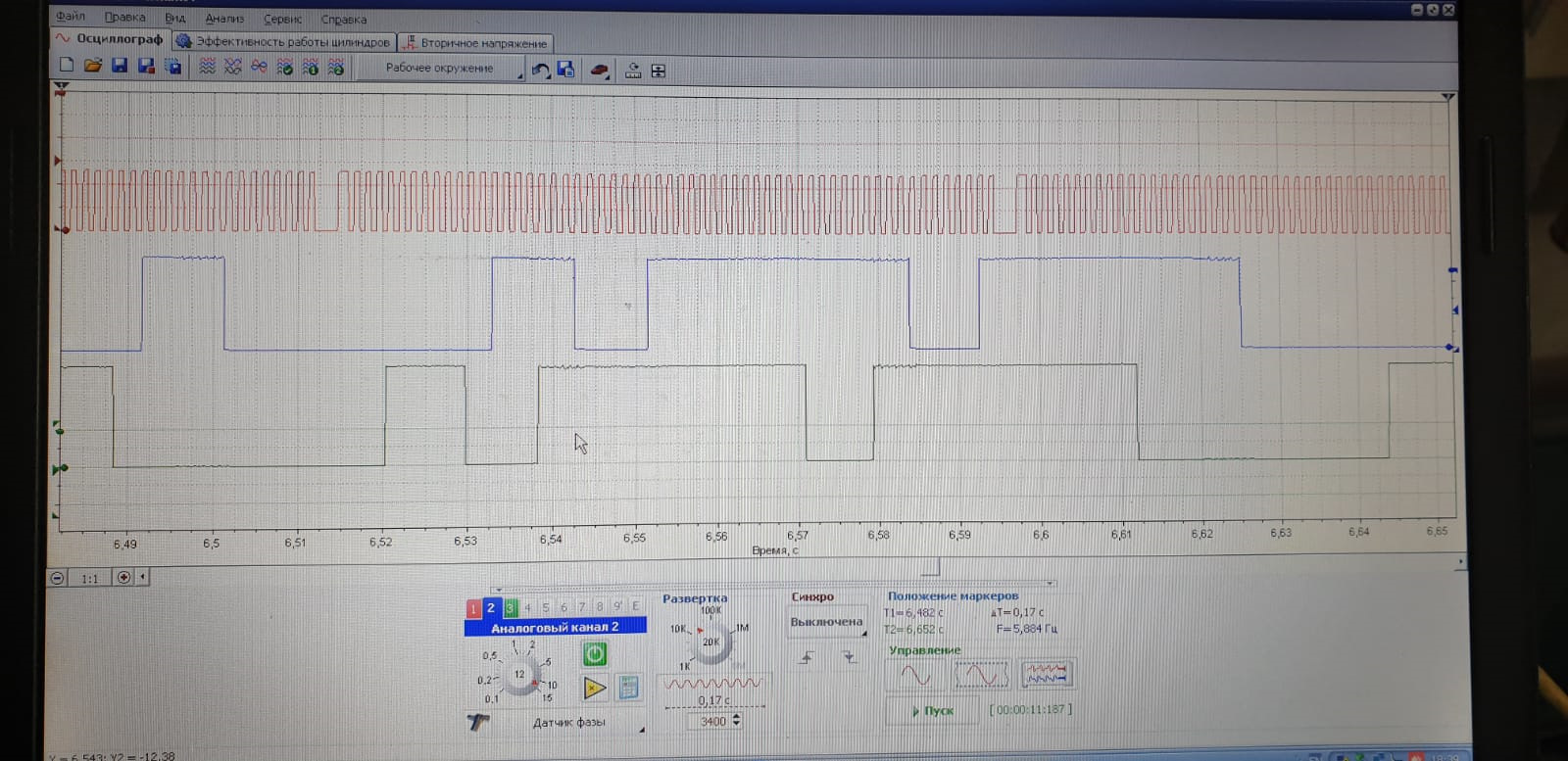Open the Вид menu

click(175, 19)
